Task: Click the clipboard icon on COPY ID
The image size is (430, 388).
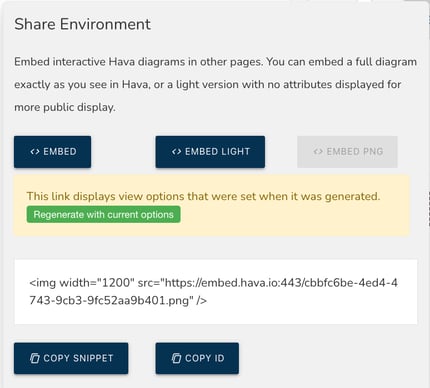Action: pyautogui.click(x=176, y=358)
